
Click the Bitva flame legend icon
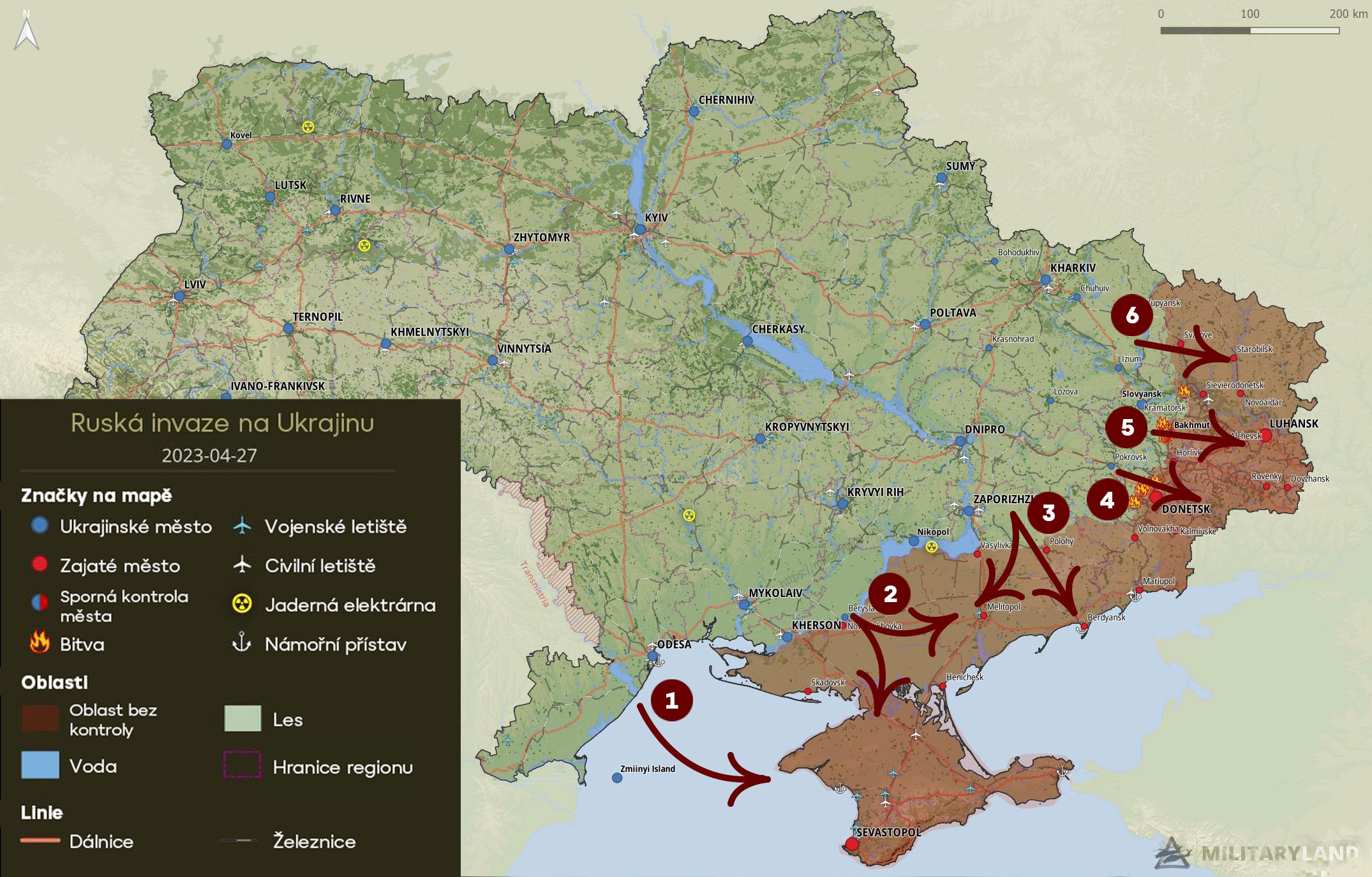coord(40,642)
